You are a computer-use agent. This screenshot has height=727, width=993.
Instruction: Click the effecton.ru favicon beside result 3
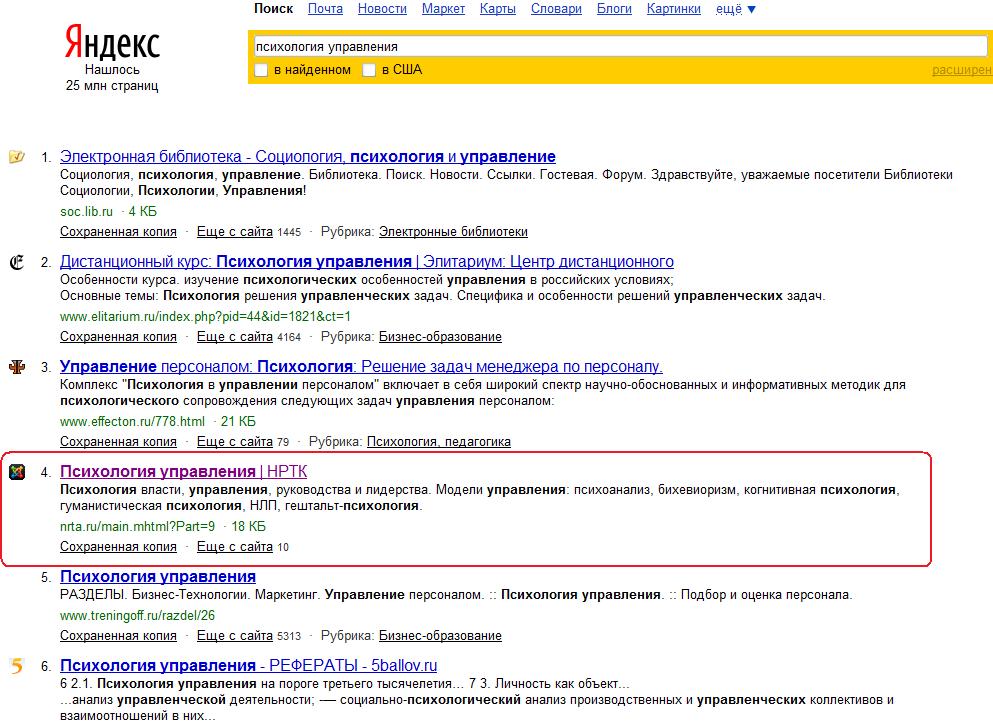(x=16, y=367)
